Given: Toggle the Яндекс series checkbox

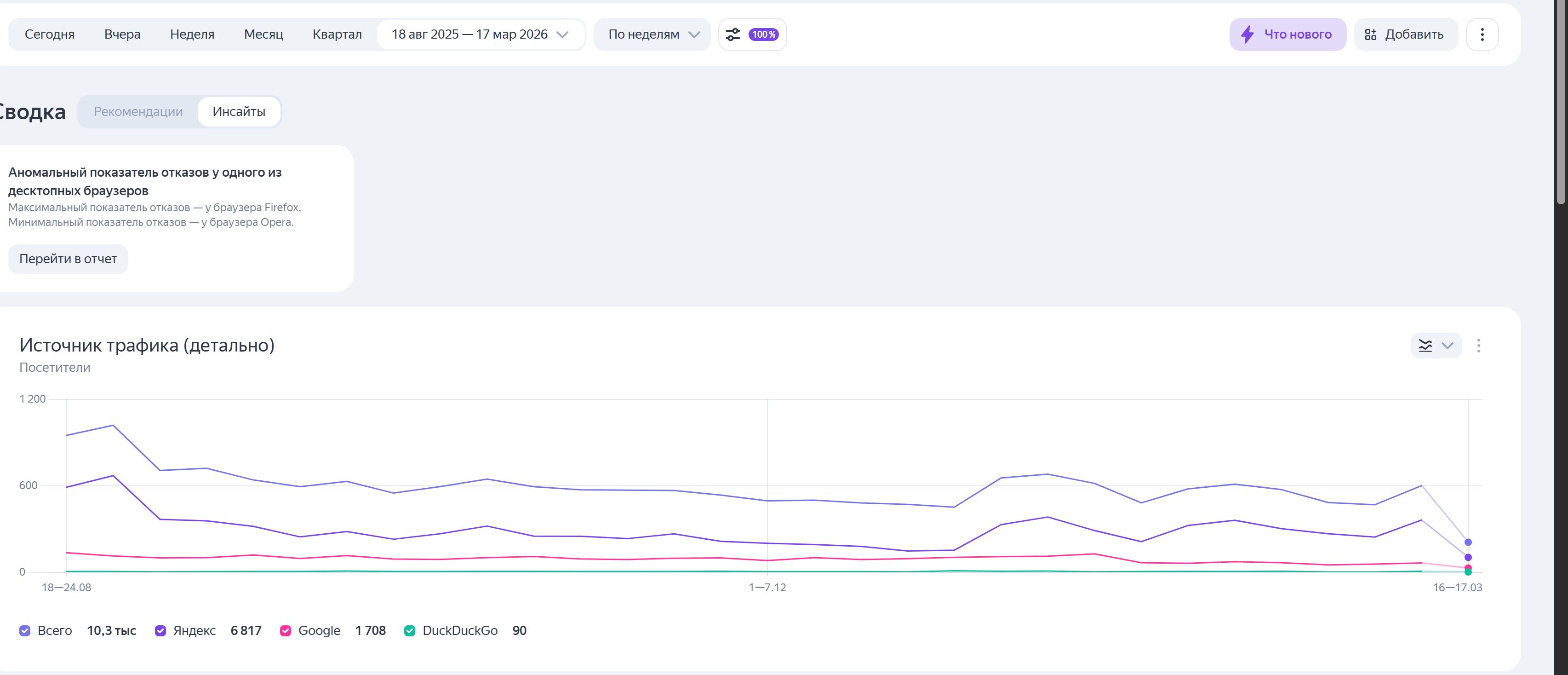Looking at the screenshot, I should [x=160, y=631].
